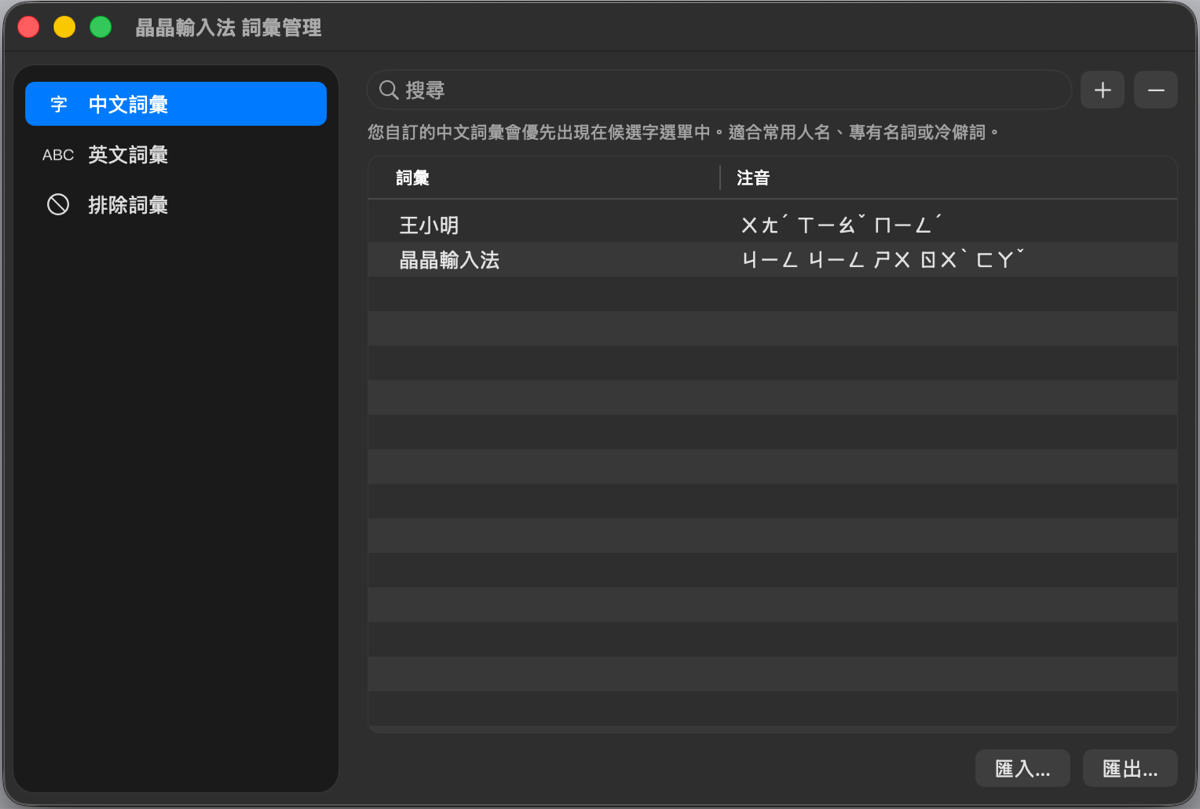
Task: Select the 晶晶輸入法 vocabulary row
Action: (773, 260)
